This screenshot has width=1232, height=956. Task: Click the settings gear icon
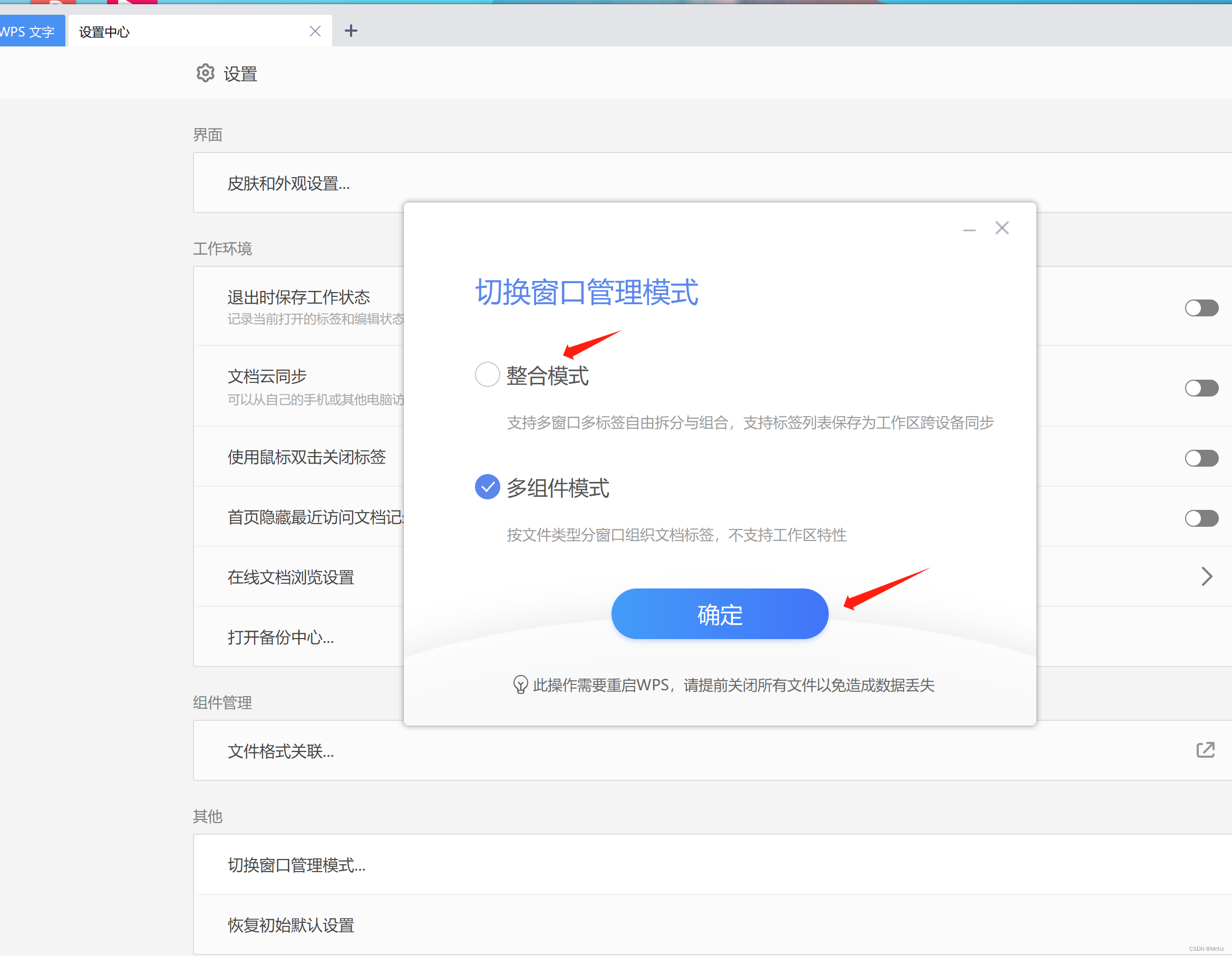click(206, 73)
